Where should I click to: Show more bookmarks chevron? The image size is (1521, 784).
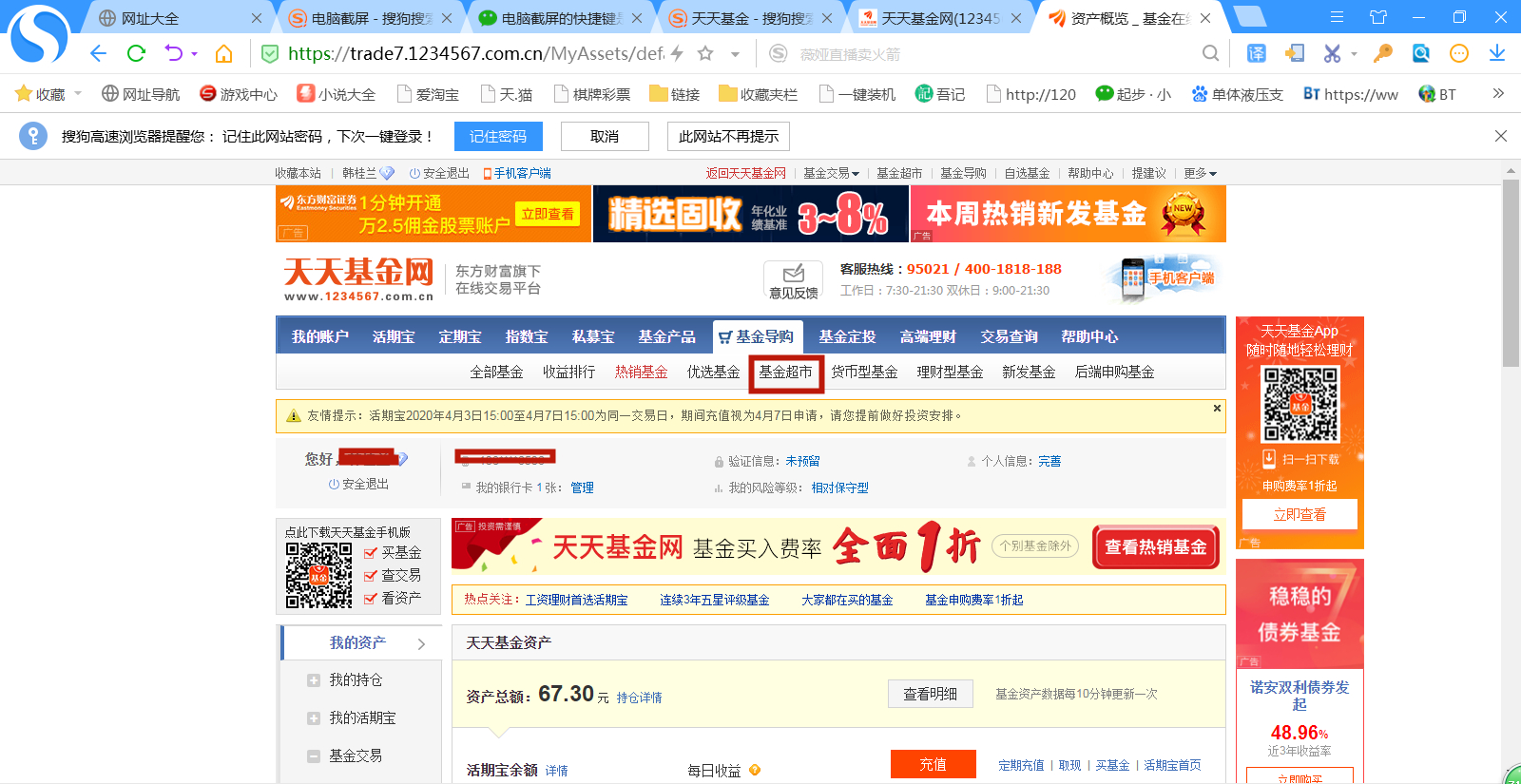coord(1498,93)
